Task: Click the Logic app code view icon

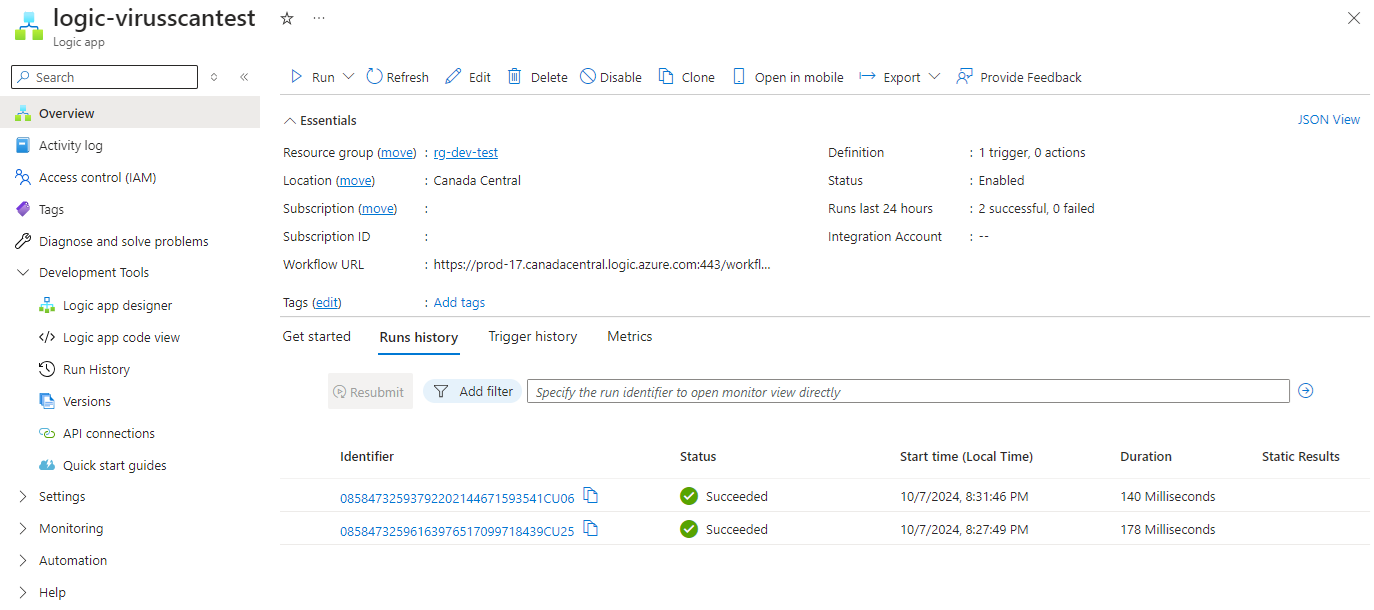Action: (47, 337)
